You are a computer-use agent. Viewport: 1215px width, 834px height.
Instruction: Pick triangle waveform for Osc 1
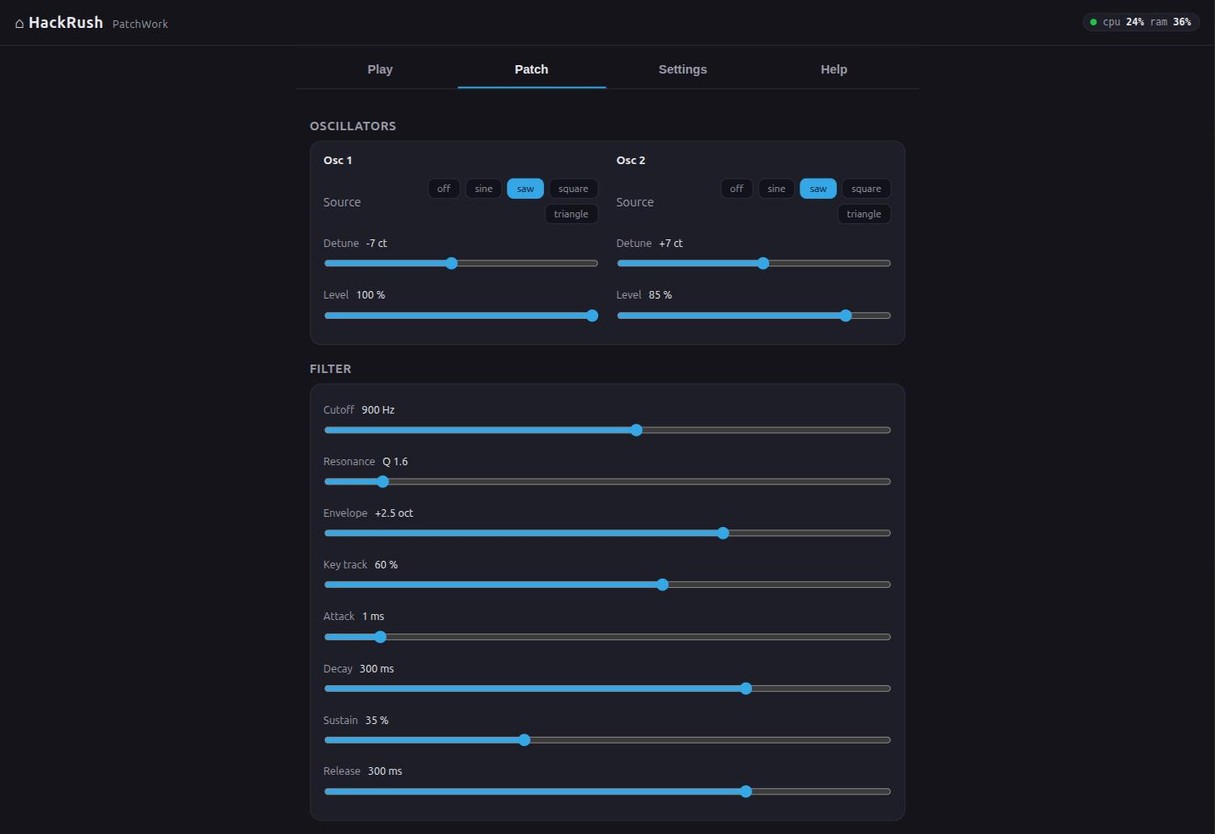coord(571,214)
